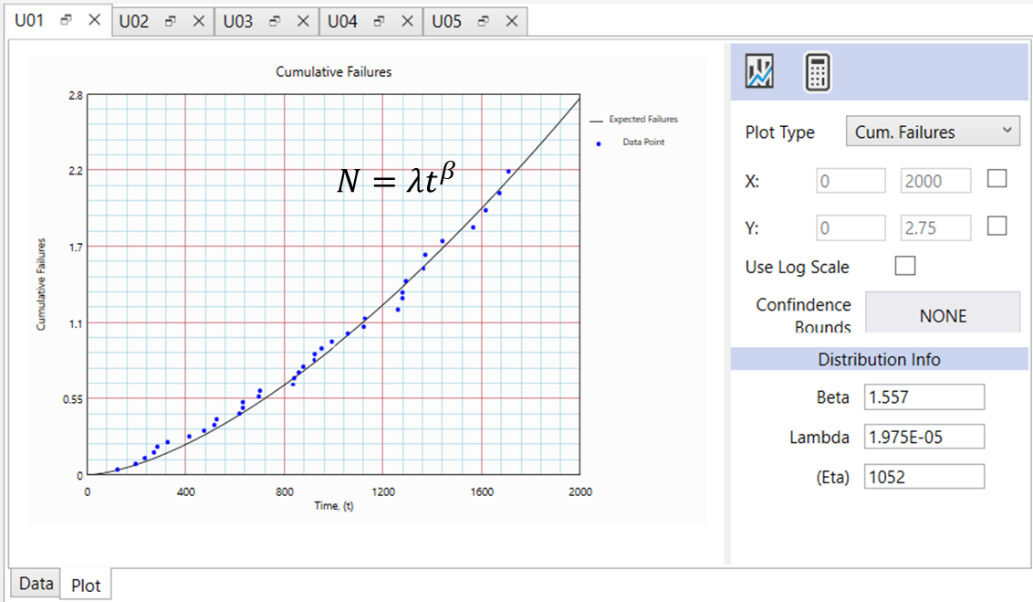This screenshot has height=602, width=1033.
Task: Enable the X axis limits checkbox
Action: click(996, 180)
